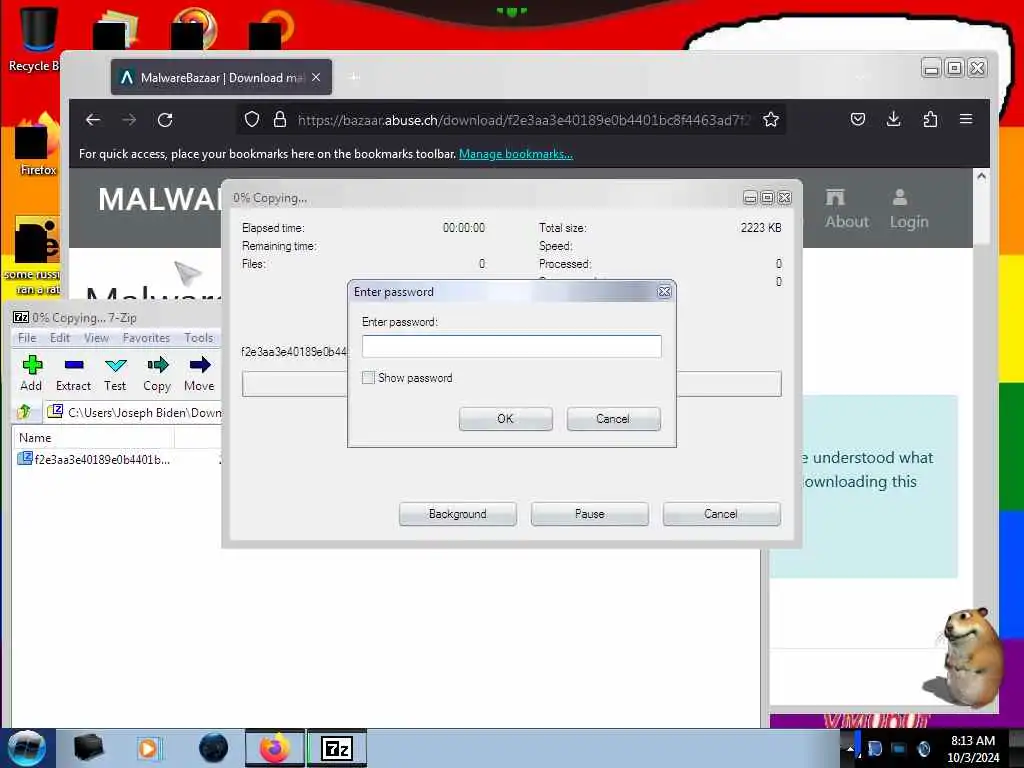Click the Enter password text field
This screenshot has width=1024, height=768.
[x=511, y=346]
